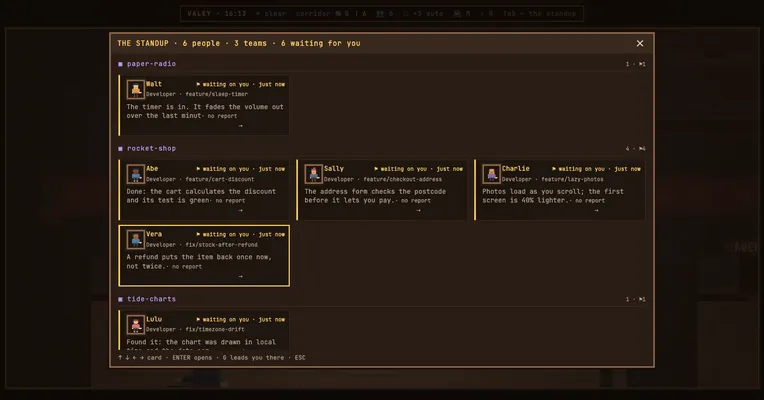Click 'no report' on Sally's card

[x=416, y=200]
